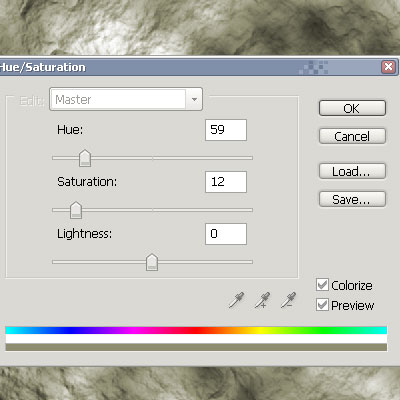400x400 pixels.
Task: Select the plain eyedropper tool
Action: 237,300
